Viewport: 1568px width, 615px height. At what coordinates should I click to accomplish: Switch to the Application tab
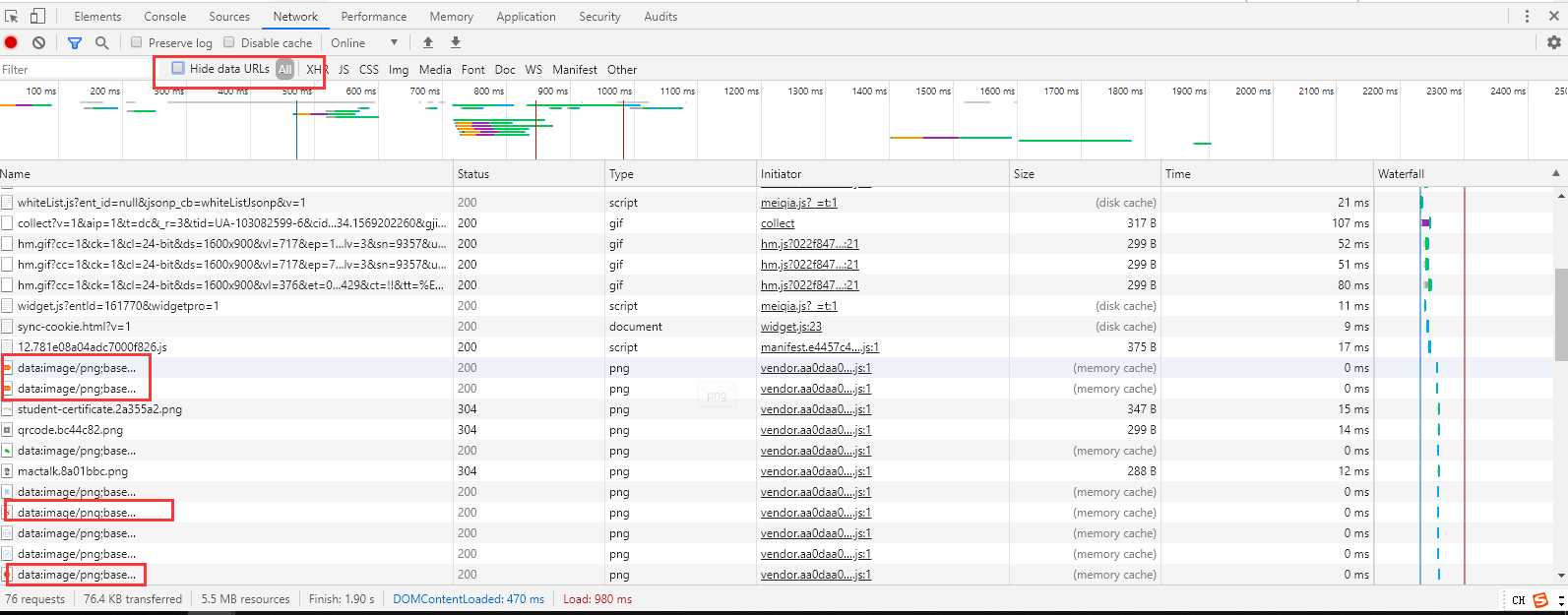click(526, 17)
